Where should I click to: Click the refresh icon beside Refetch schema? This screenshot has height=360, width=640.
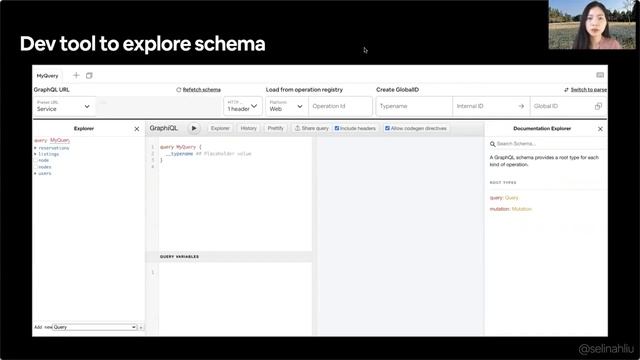point(178,90)
